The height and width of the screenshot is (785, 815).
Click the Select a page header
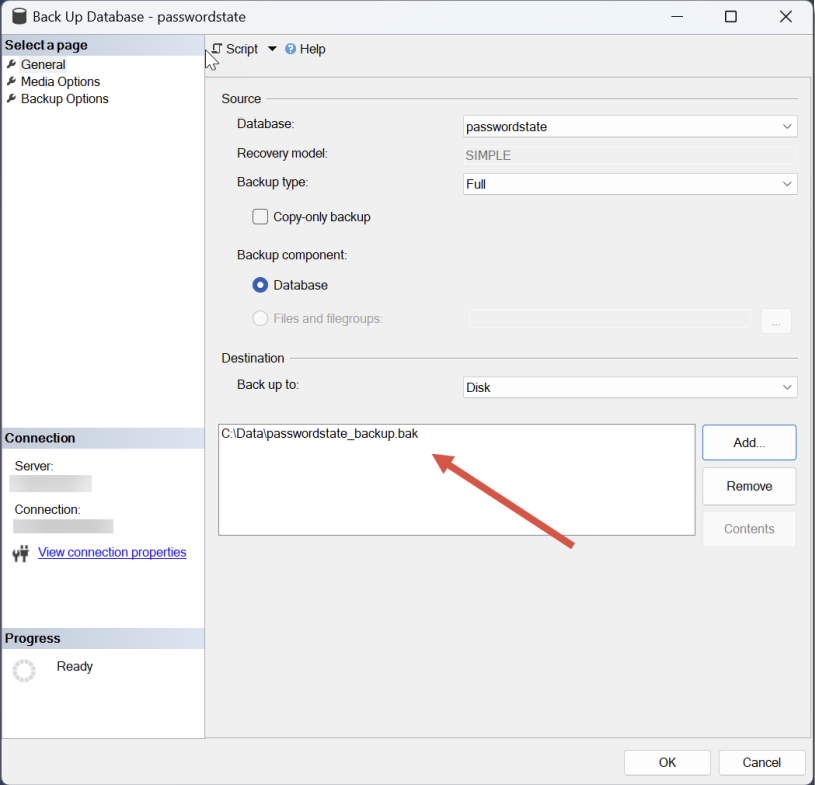(x=103, y=45)
